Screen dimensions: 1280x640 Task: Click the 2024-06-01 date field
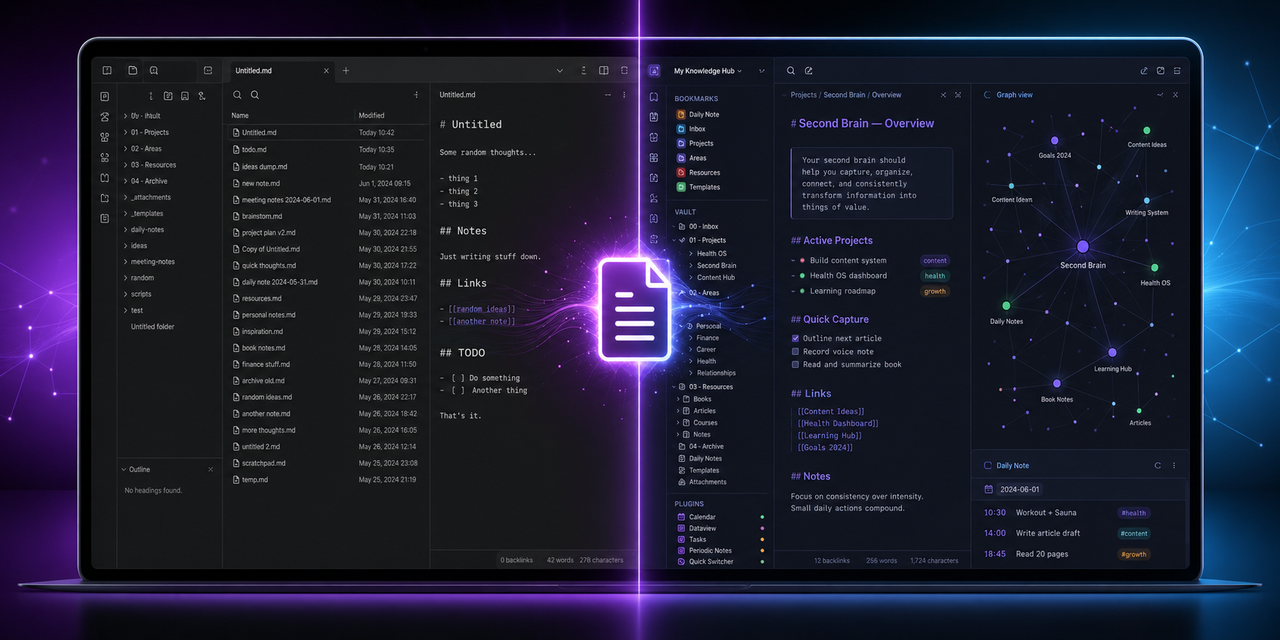pos(1020,489)
